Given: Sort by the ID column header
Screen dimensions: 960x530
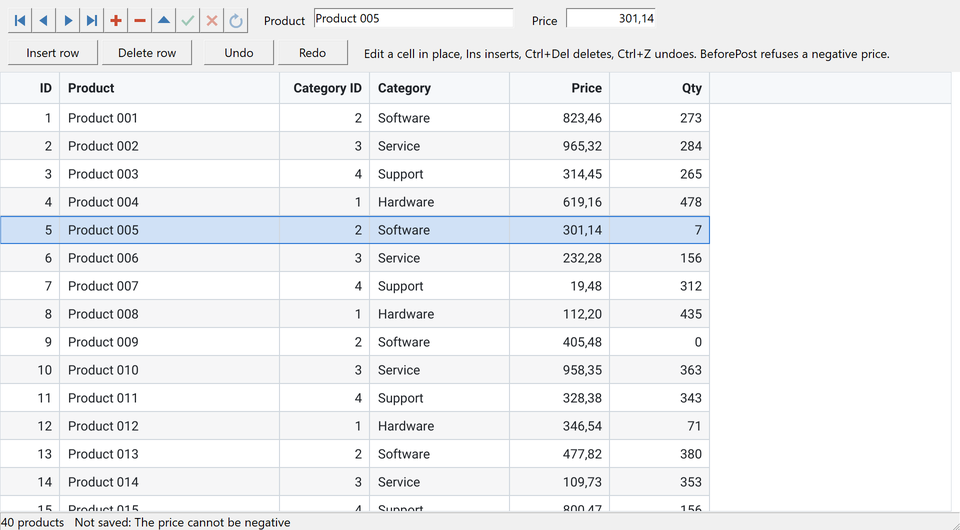Looking at the screenshot, I should (x=30, y=88).
